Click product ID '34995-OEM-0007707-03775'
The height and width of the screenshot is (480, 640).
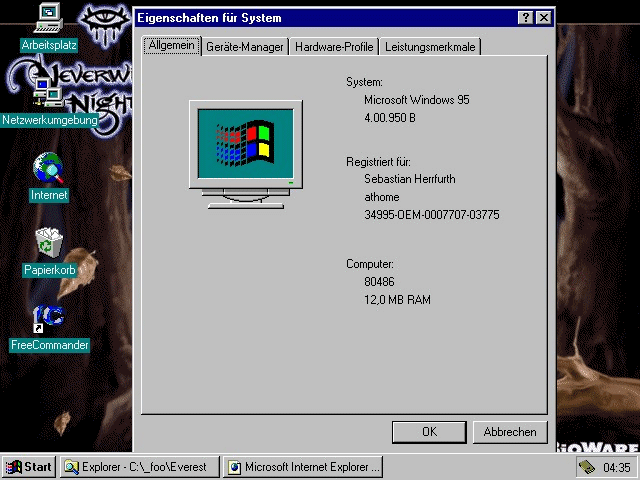432,215
